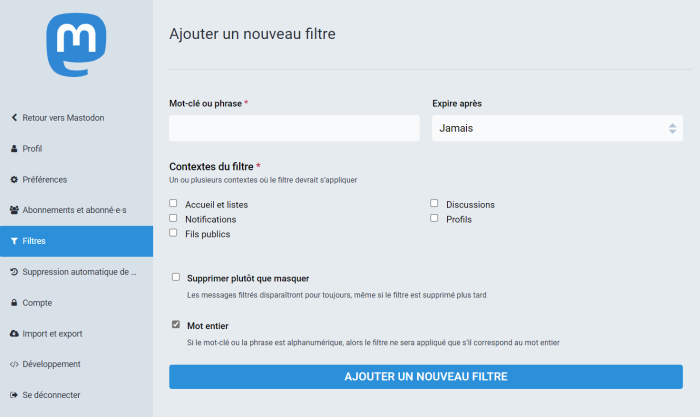Screen dimensions: 700x417
Task: Click the Fils publics label
Action: pyautogui.click(x=208, y=234)
